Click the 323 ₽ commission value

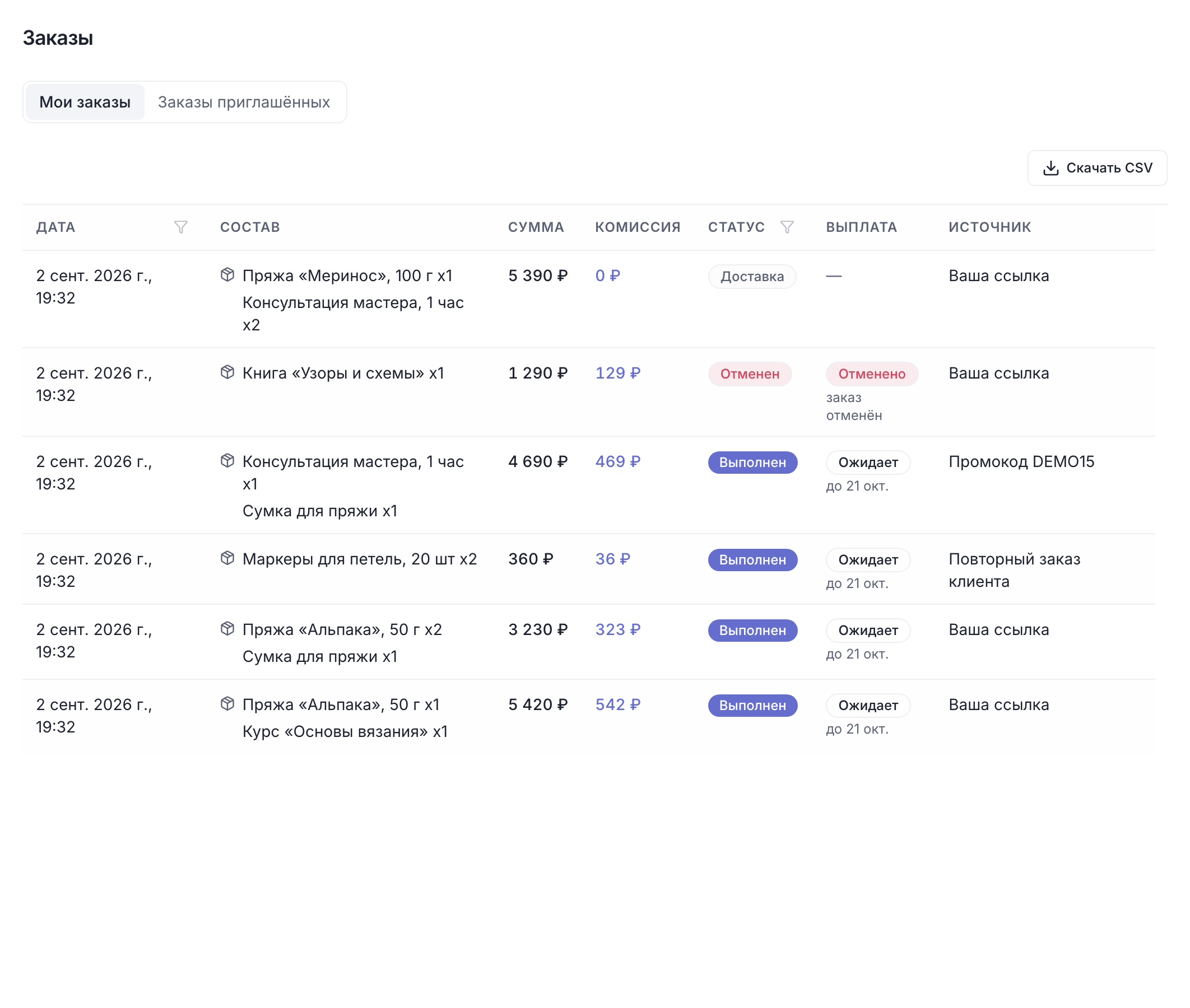tap(618, 631)
